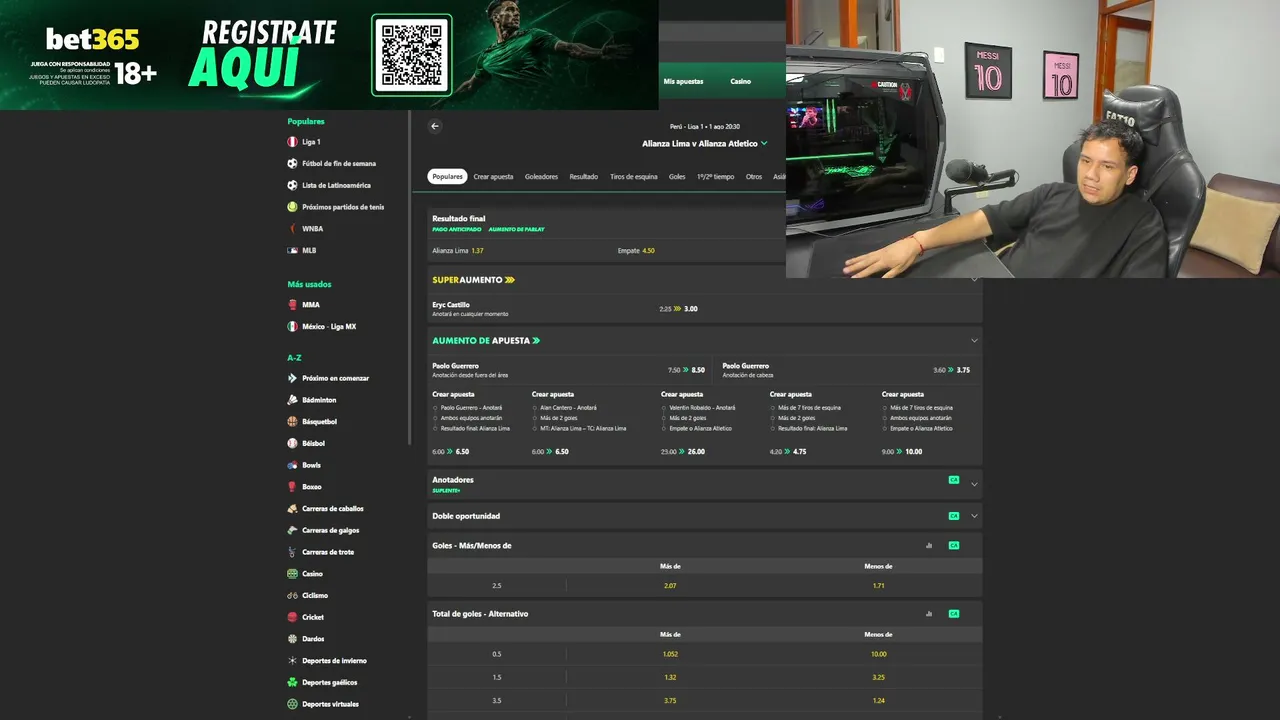The width and height of the screenshot is (1280, 720).
Task: Select Paolo Guerrero fuera del área odds 8.50
Action: 698,370
